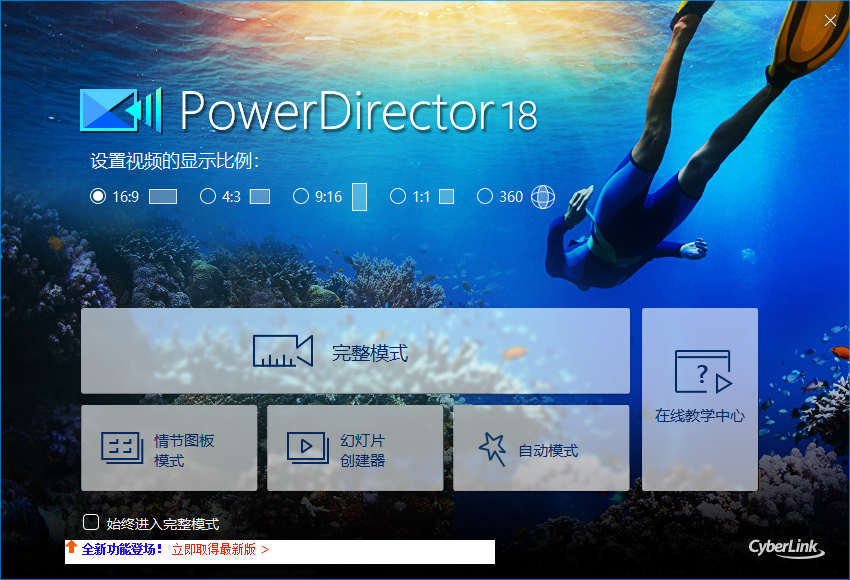Select the 1:1 aspect ratio radio button
This screenshot has width=850, height=580.
click(x=398, y=196)
